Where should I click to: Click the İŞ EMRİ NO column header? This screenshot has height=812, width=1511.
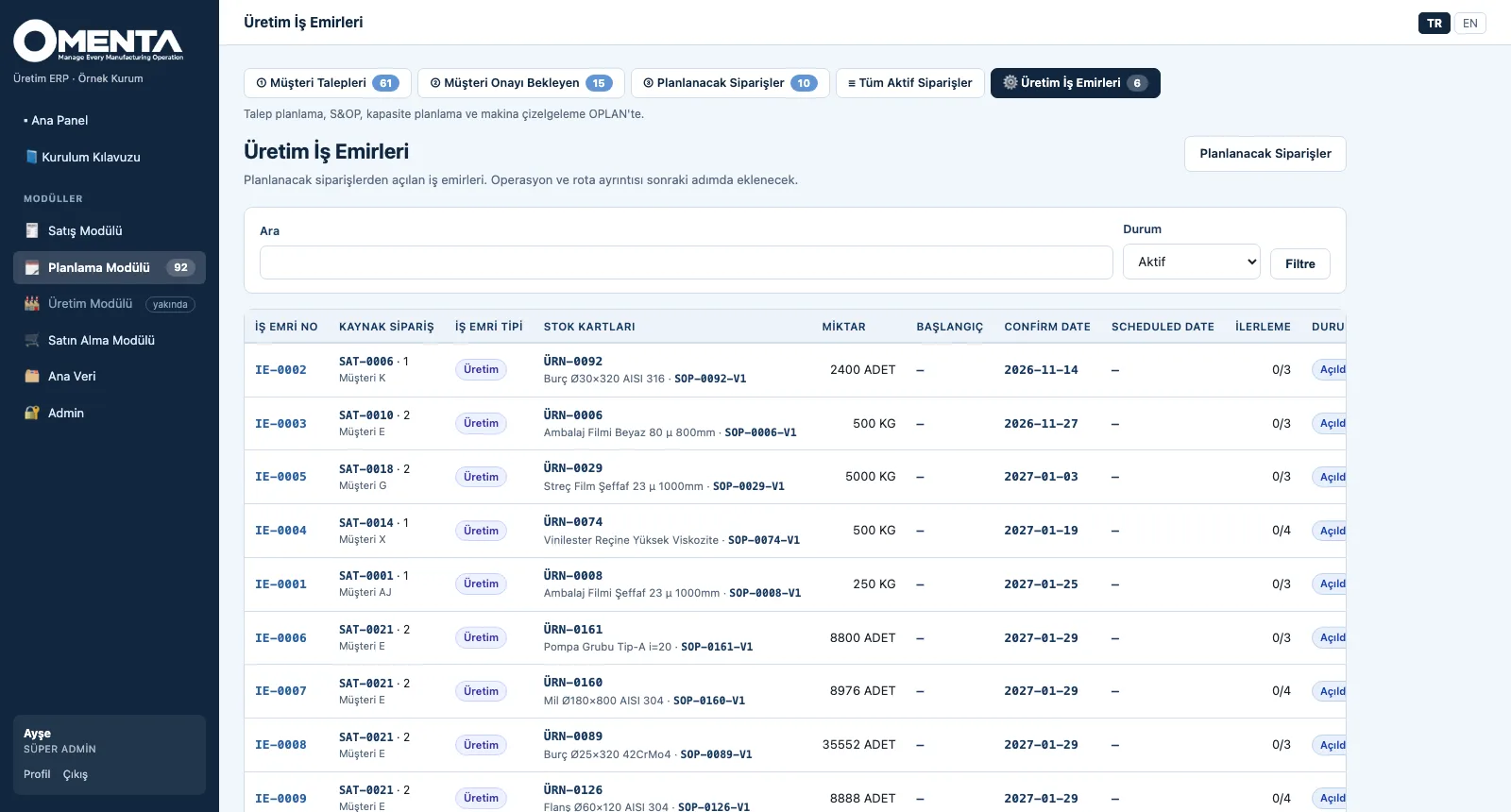pyautogui.click(x=286, y=327)
